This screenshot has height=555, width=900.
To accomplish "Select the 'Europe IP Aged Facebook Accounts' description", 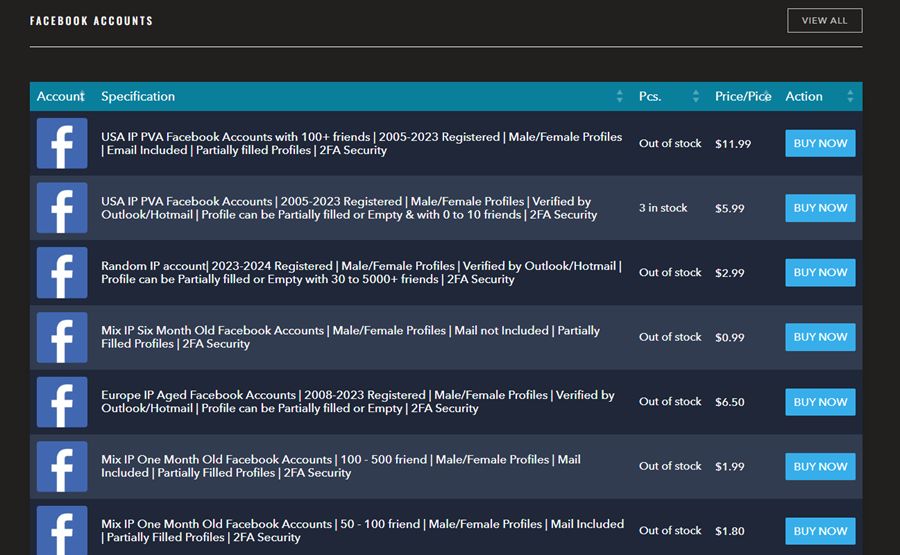I will click(358, 402).
